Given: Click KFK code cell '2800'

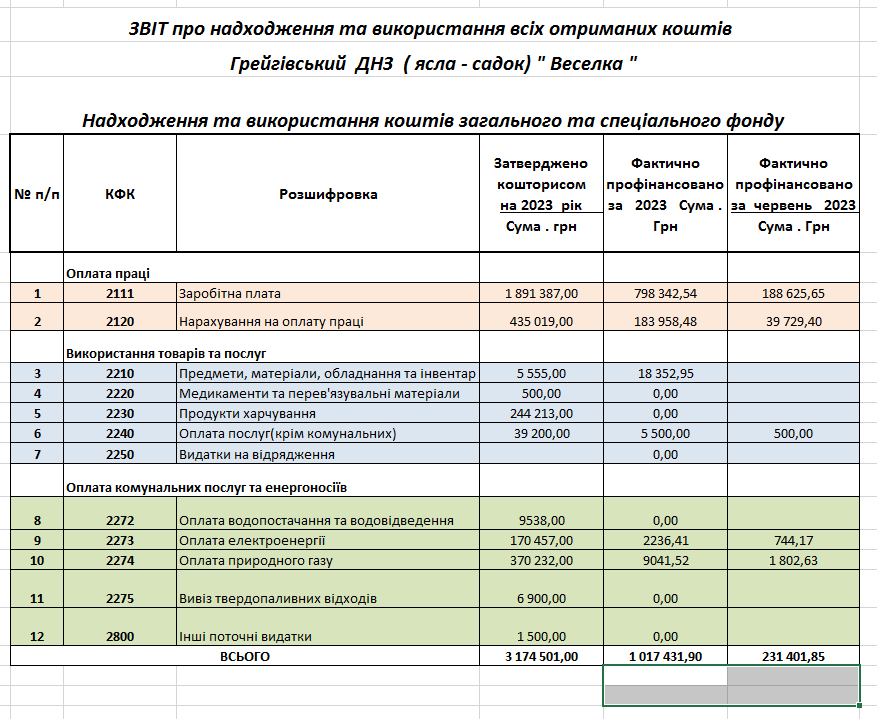Looking at the screenshot, I should (x=120, y=627).
